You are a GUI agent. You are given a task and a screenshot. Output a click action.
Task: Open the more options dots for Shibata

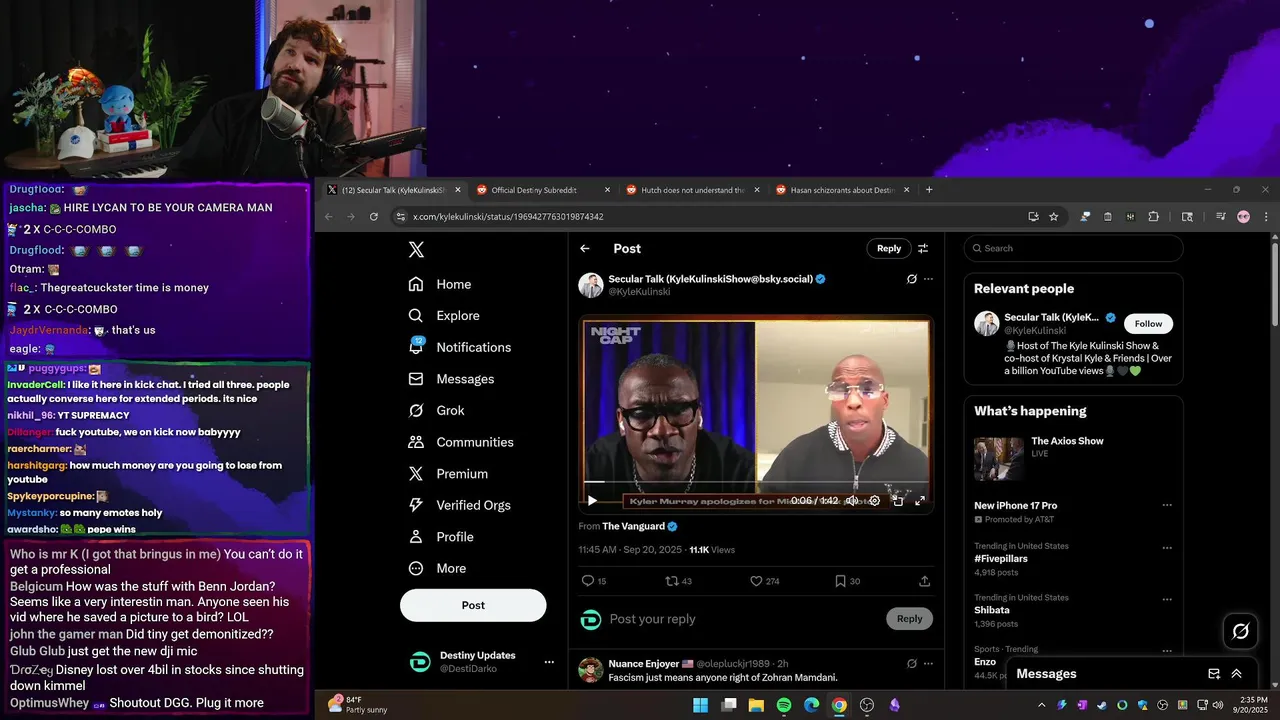coord(1166,599)
